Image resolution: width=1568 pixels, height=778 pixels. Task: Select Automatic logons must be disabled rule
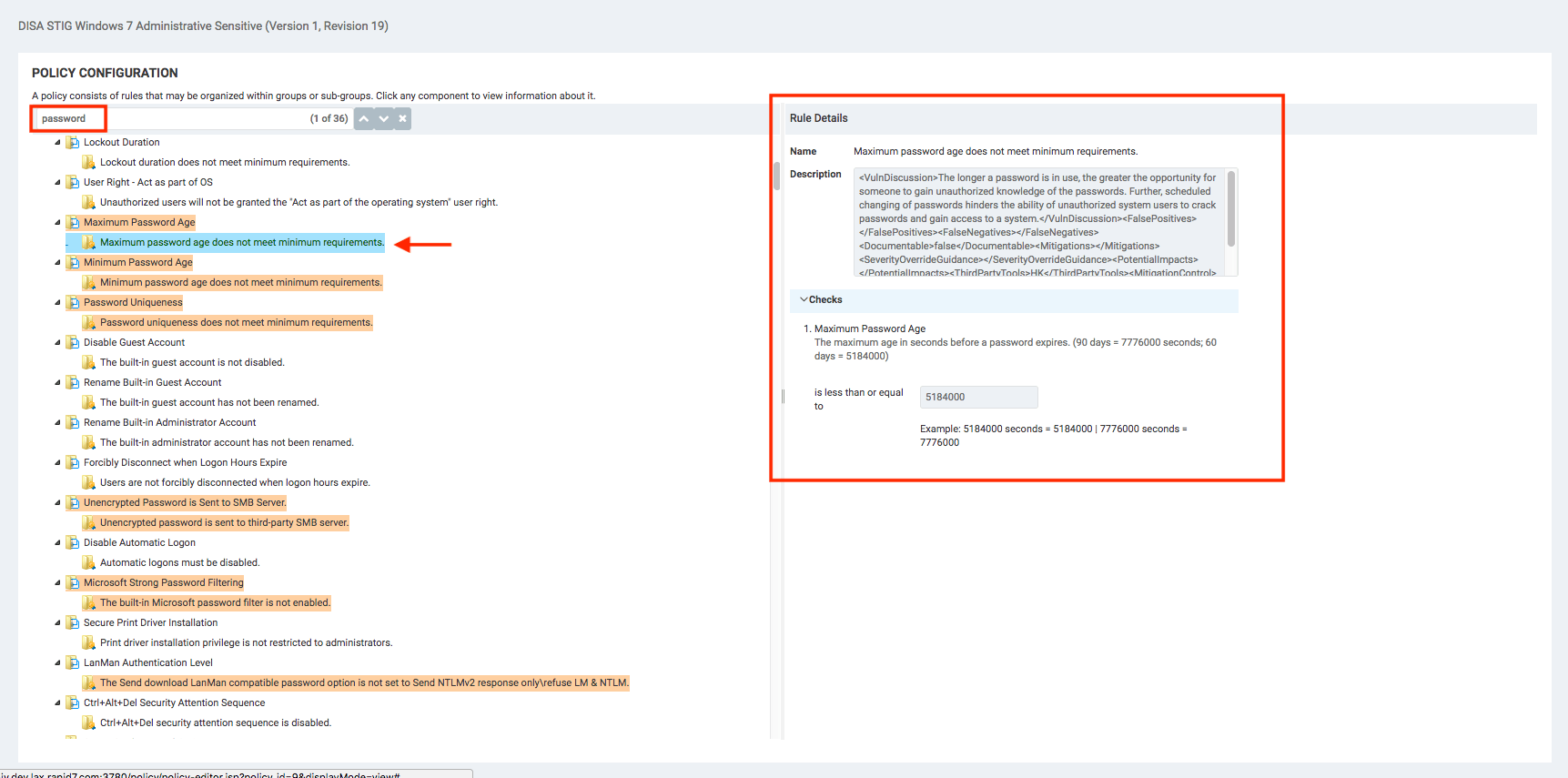179,562
